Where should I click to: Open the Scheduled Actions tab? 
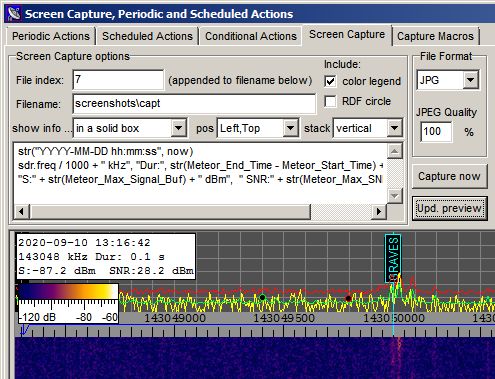point(147,36)
